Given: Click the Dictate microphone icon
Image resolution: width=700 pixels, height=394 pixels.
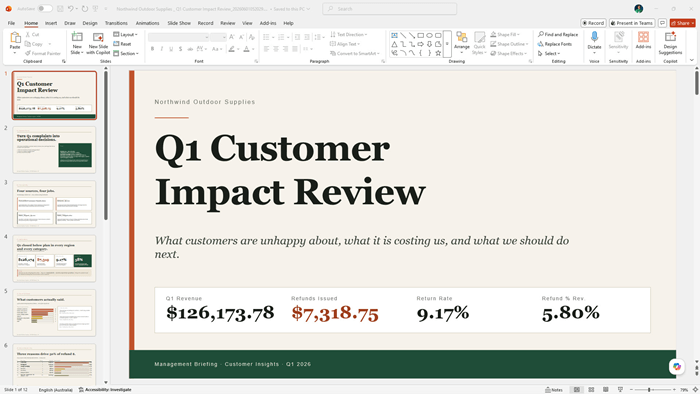Looking at the screenshot, I should coord(594,37).
